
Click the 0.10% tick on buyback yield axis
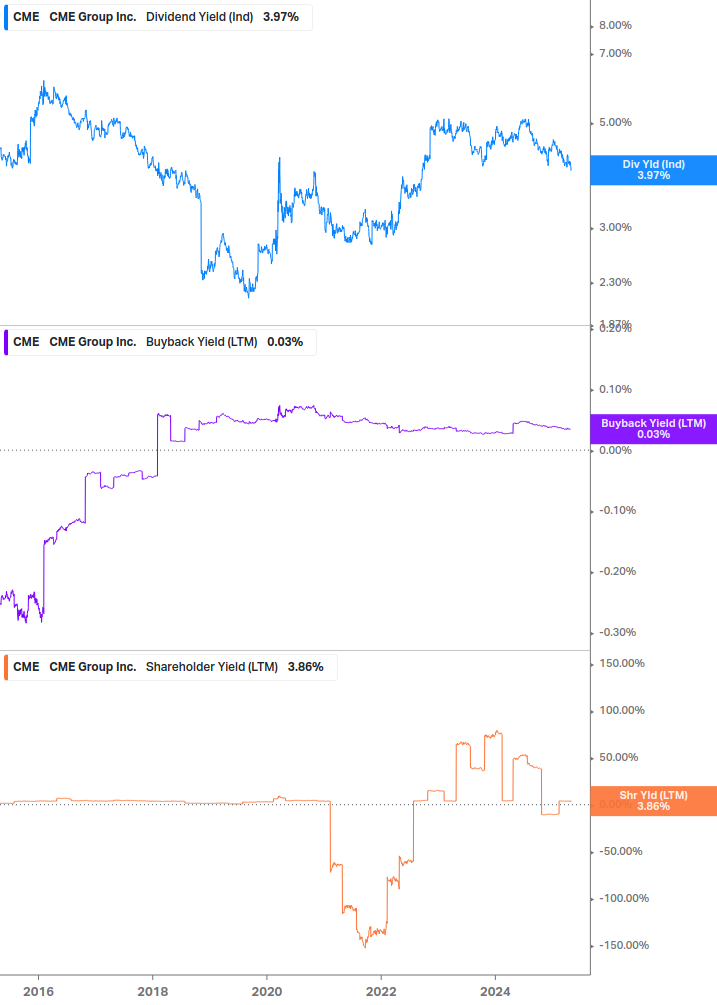click(x=615, y=390)
